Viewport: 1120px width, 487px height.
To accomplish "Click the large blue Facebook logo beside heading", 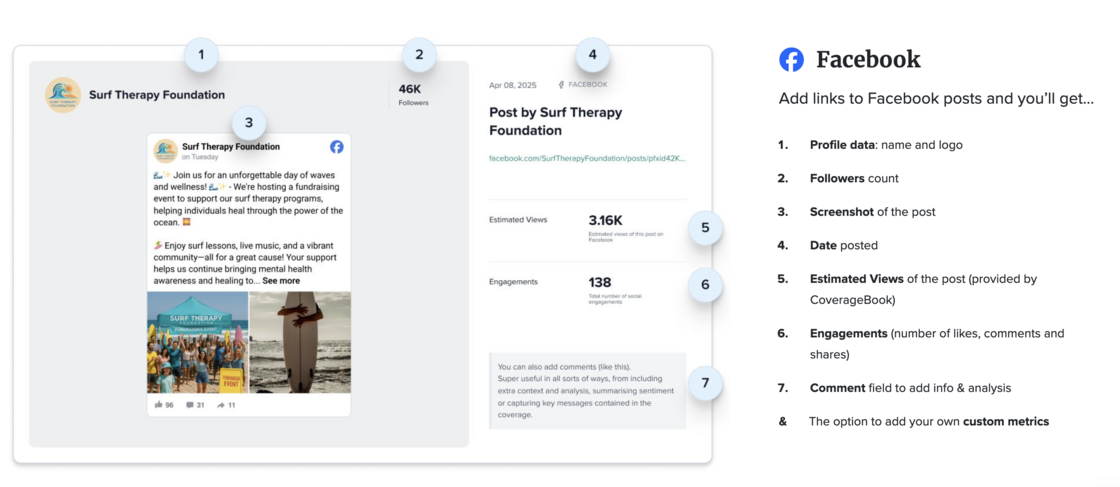I will [791, 60].
